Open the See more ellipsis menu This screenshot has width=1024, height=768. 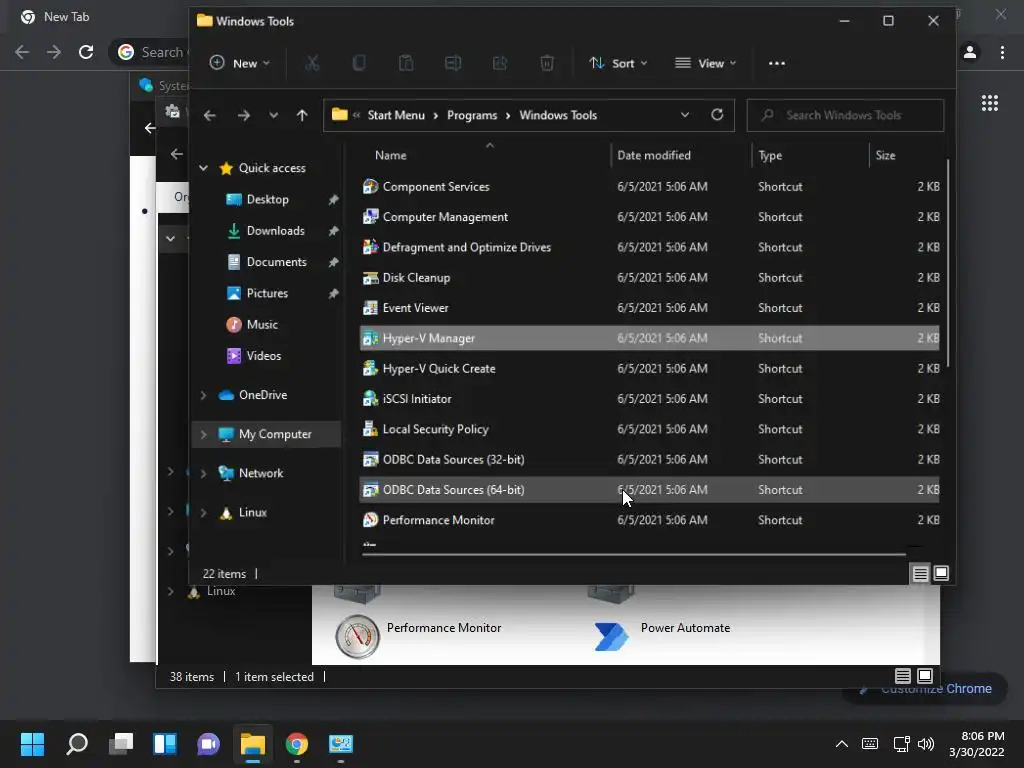[x=776, y=63]
